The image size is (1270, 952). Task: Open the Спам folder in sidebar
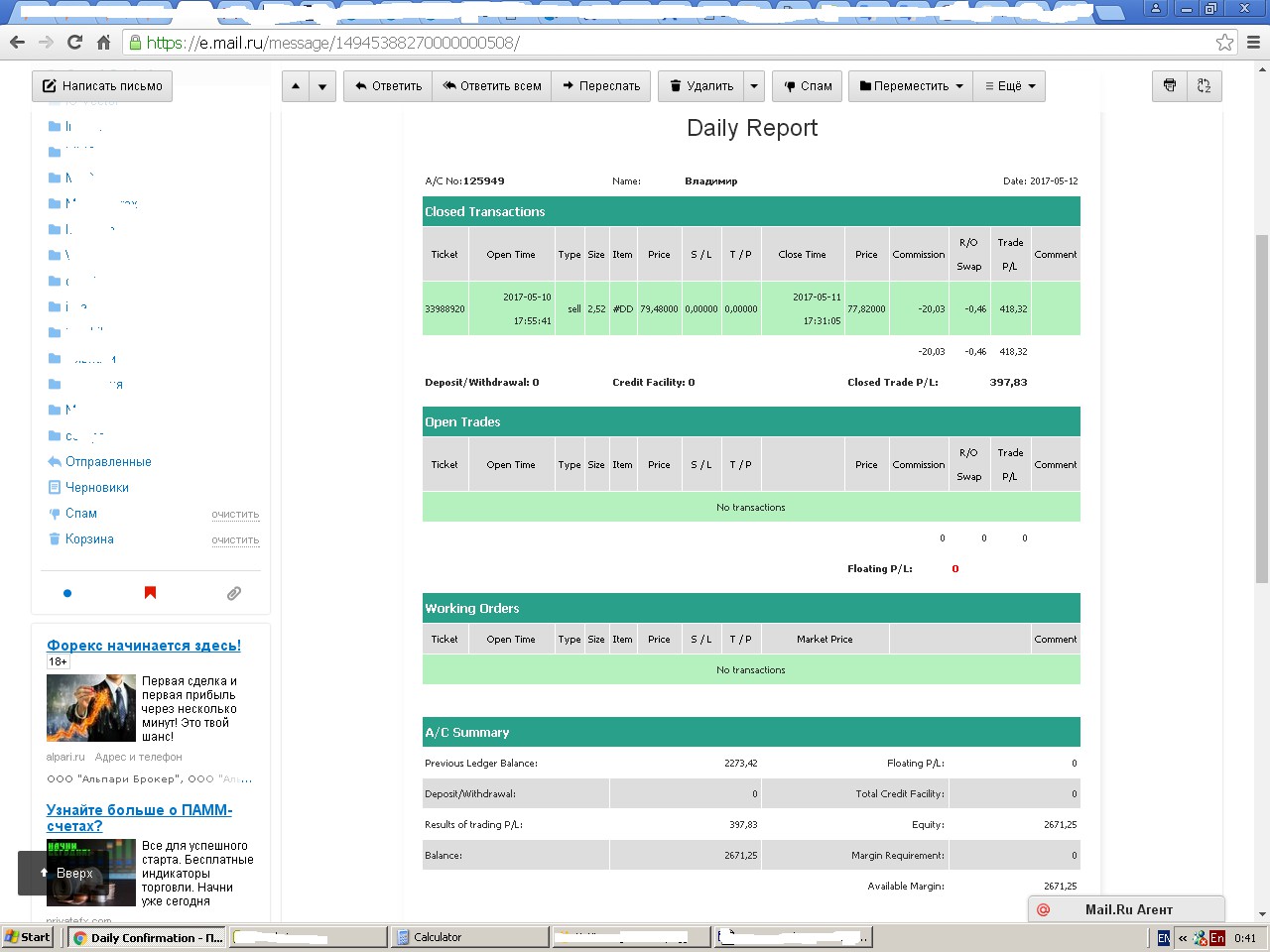pos(81,514)
